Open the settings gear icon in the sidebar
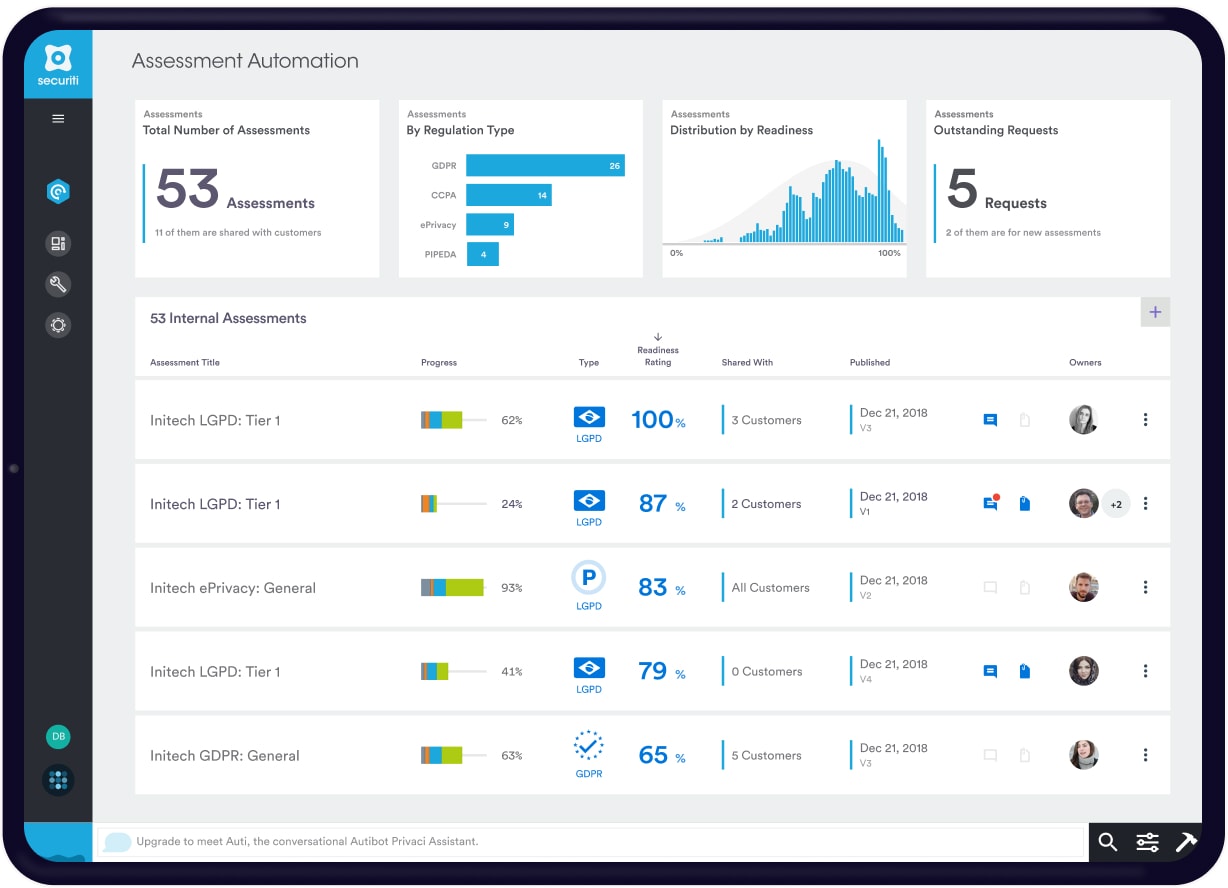The image size is (1228, 888). pyautogui.click(x=58, y=325)
